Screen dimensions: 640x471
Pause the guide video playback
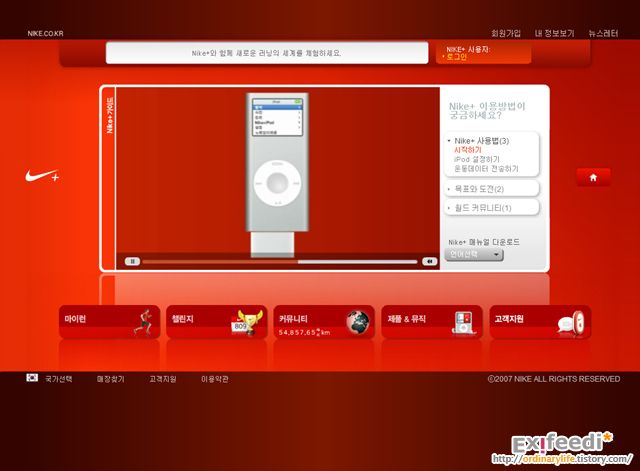click(x=132, y=261)
